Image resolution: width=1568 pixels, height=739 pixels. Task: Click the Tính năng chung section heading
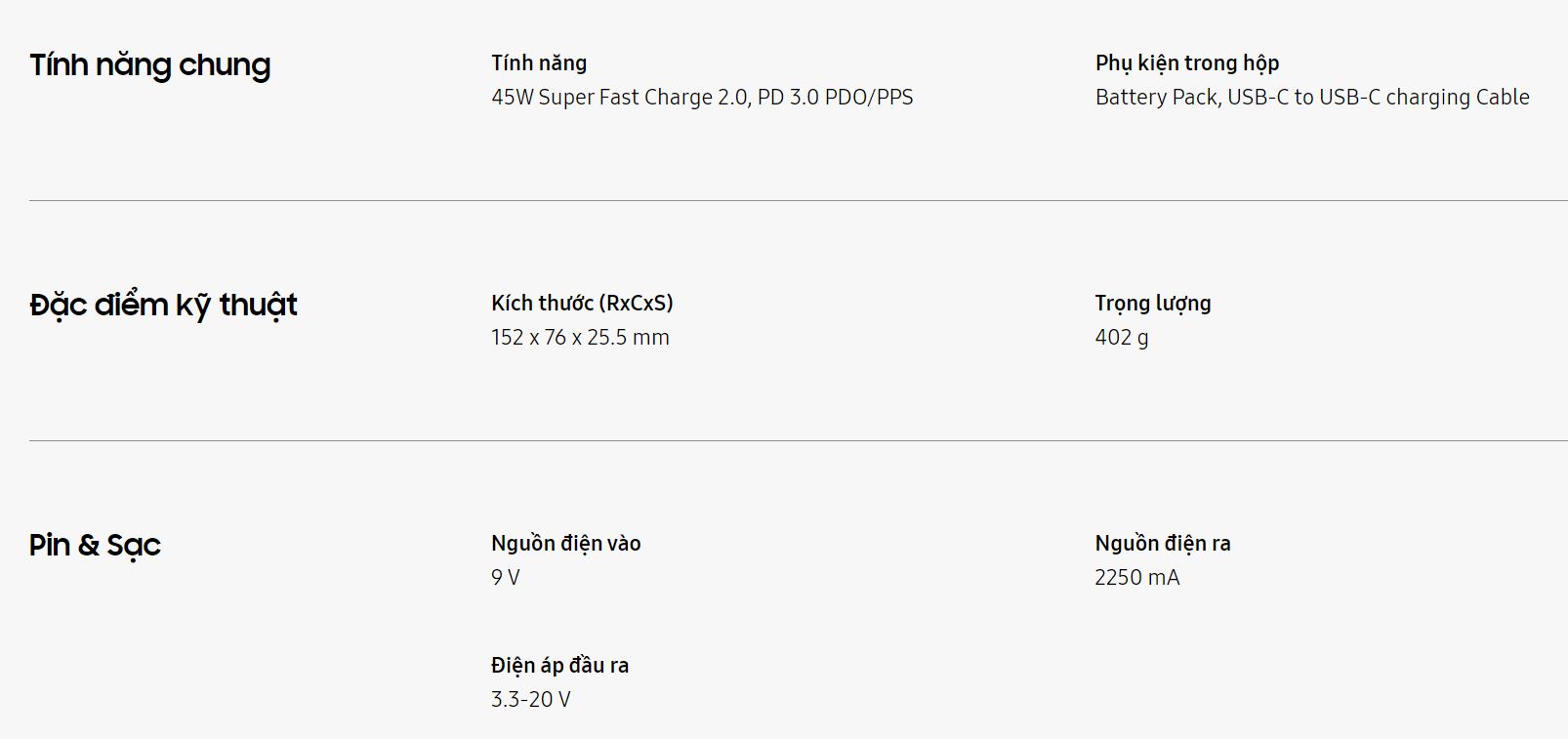tap(149, 65)
